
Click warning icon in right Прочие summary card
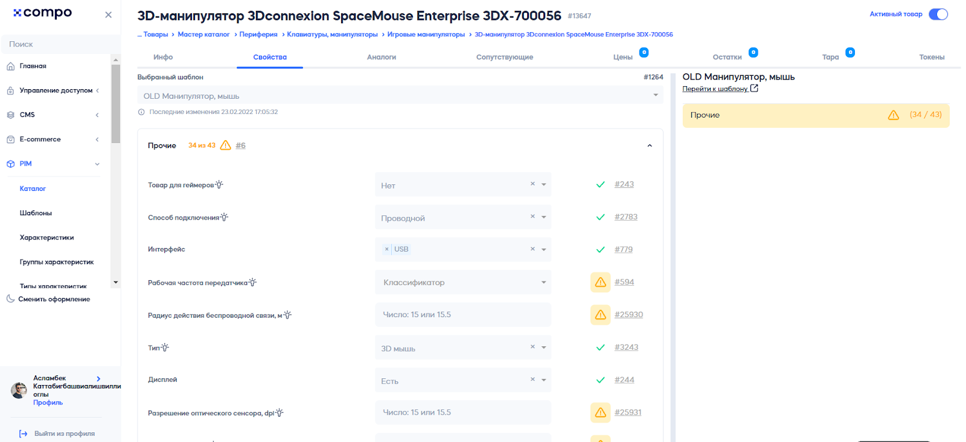[x=893, y=115]
